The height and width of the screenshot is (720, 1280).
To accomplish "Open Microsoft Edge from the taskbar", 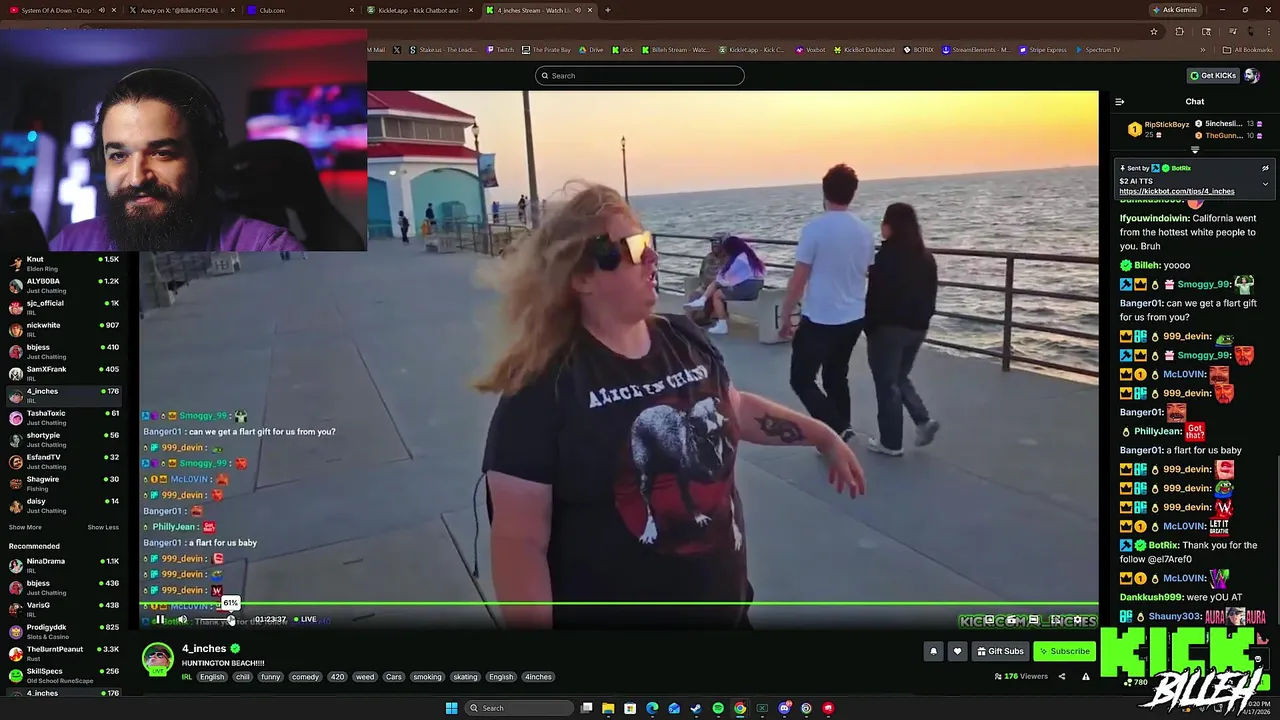I will point(652,708).
